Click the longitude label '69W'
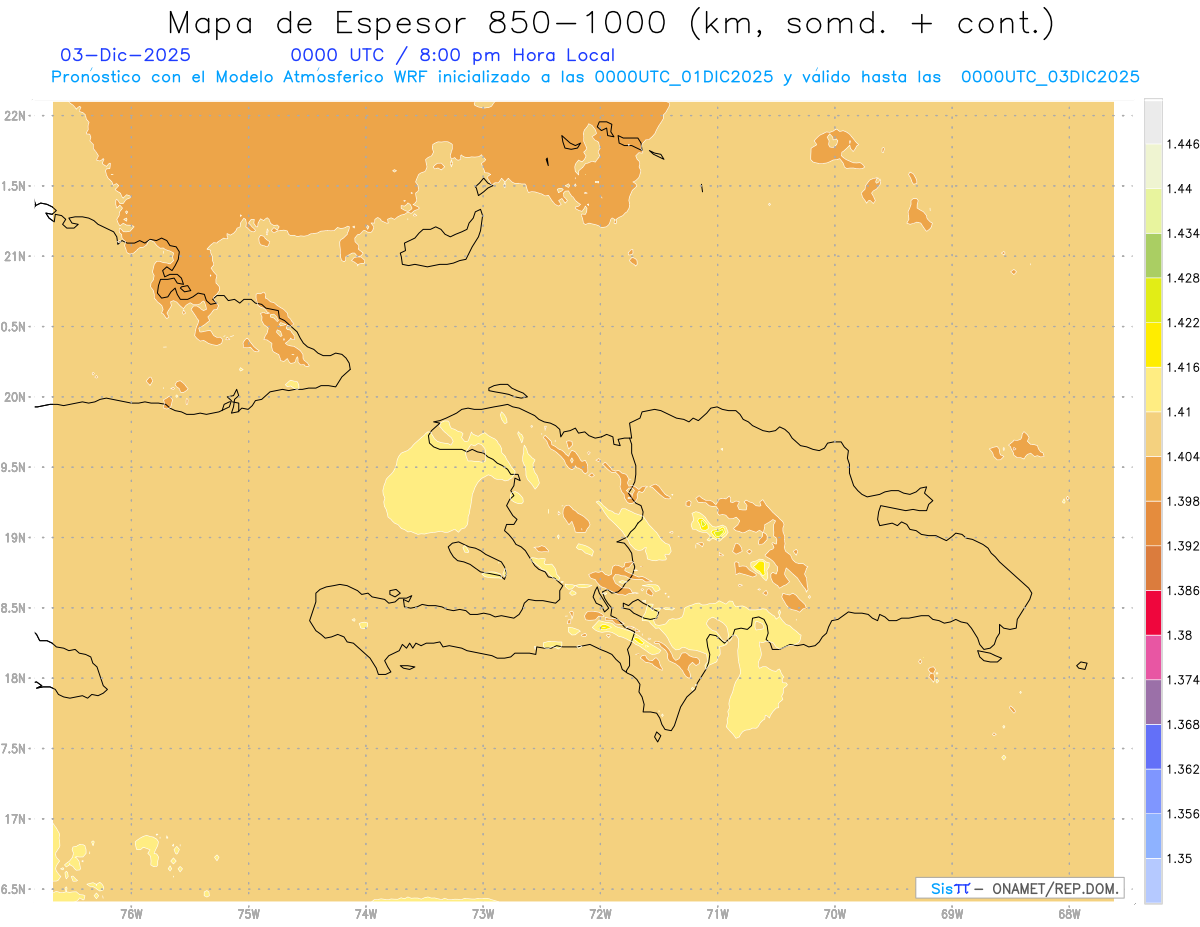The height and width of the screenshot is (927, 1200). coord(952,913)
